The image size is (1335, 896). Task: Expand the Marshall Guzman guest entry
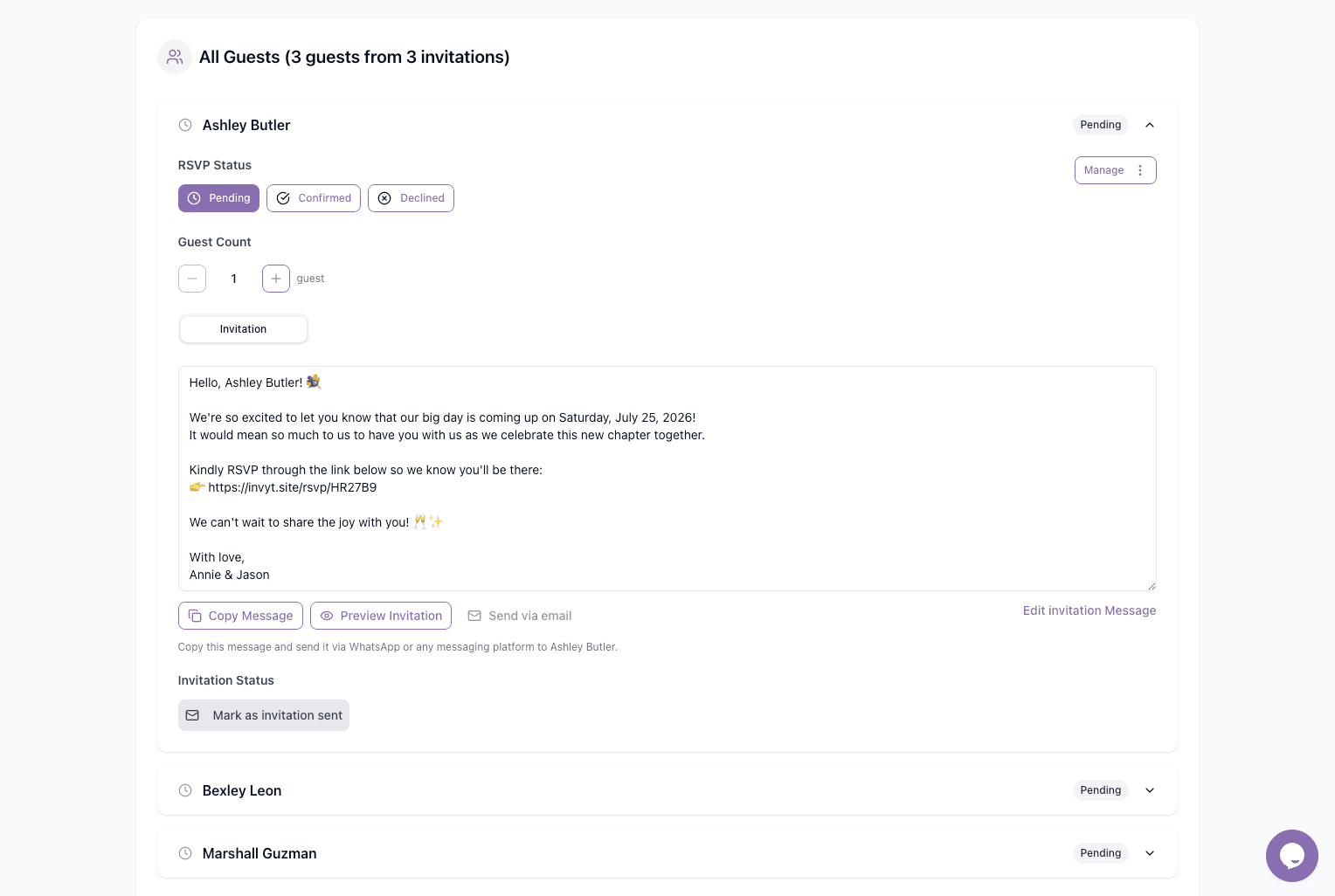click(1150, 853)
